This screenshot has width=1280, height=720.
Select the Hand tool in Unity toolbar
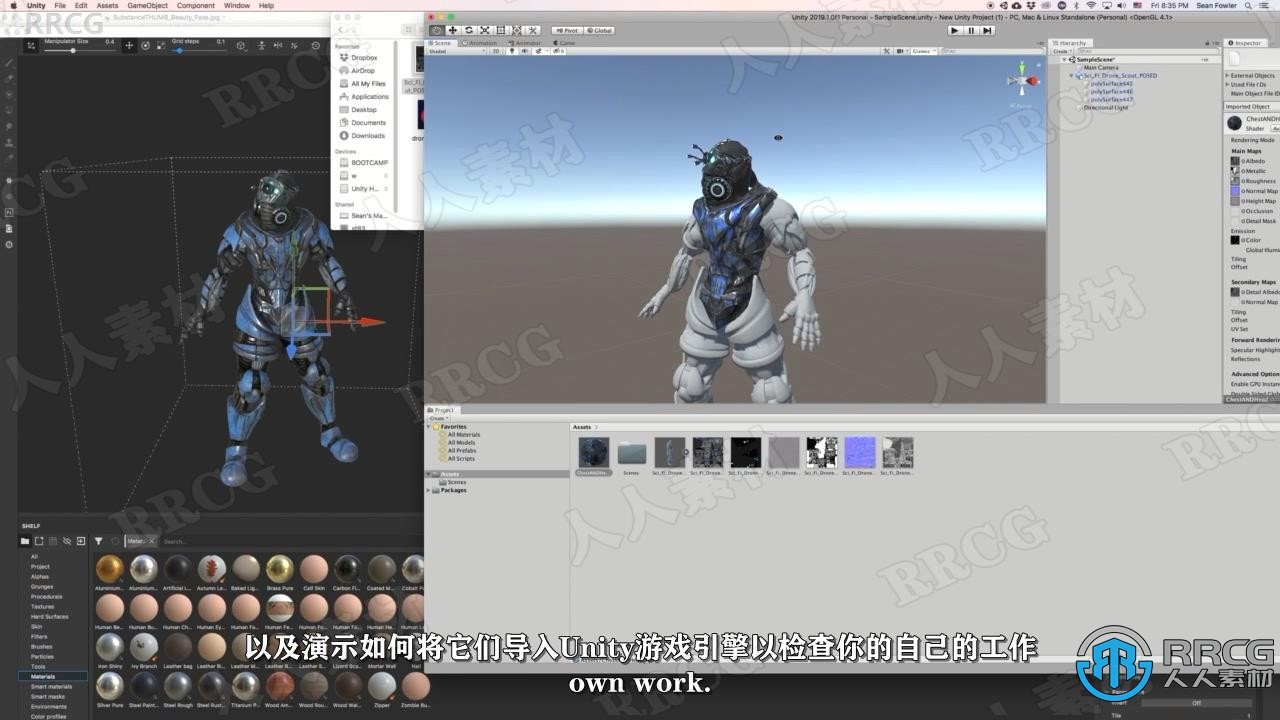[437, 30]
